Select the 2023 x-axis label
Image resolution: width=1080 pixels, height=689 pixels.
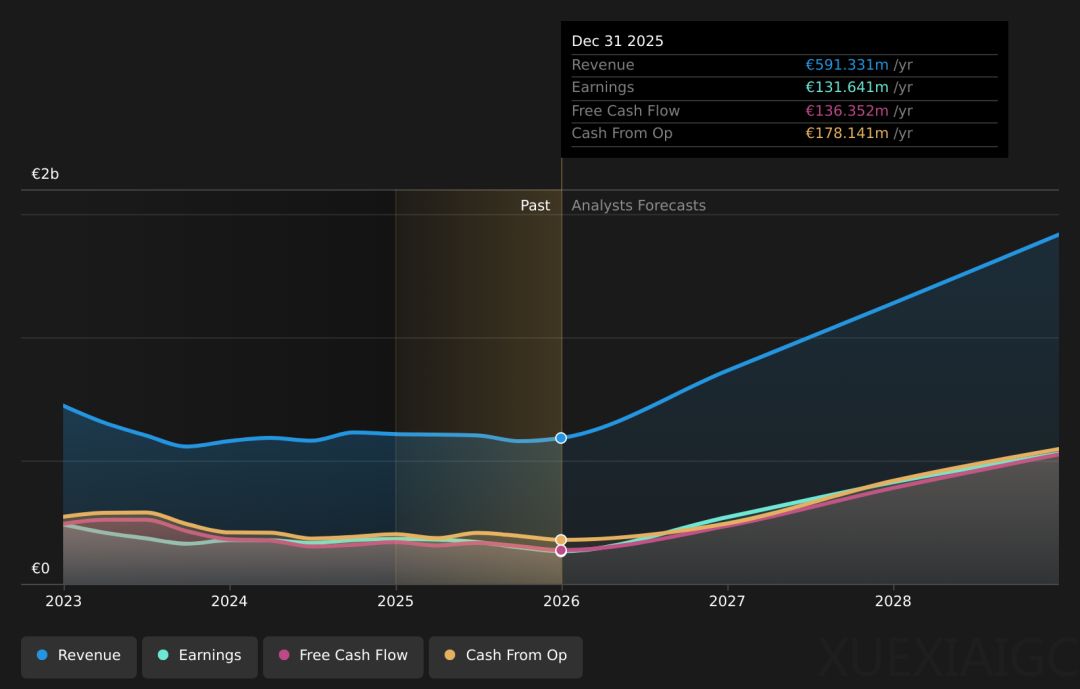[63, 602]
